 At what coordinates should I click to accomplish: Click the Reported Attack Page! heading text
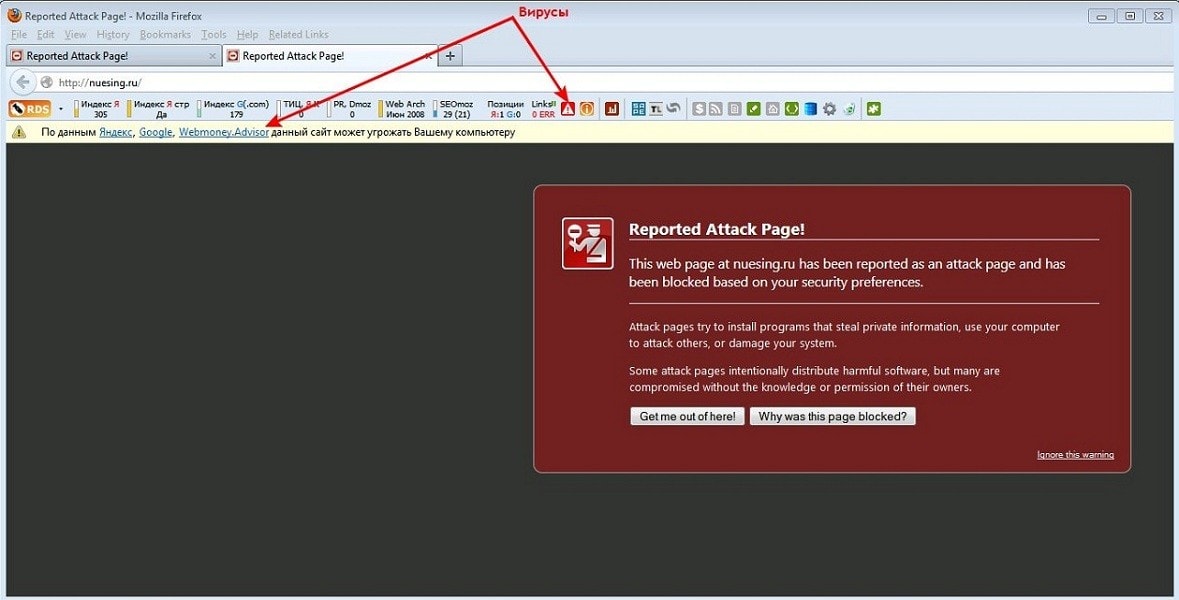click(717, 229)
